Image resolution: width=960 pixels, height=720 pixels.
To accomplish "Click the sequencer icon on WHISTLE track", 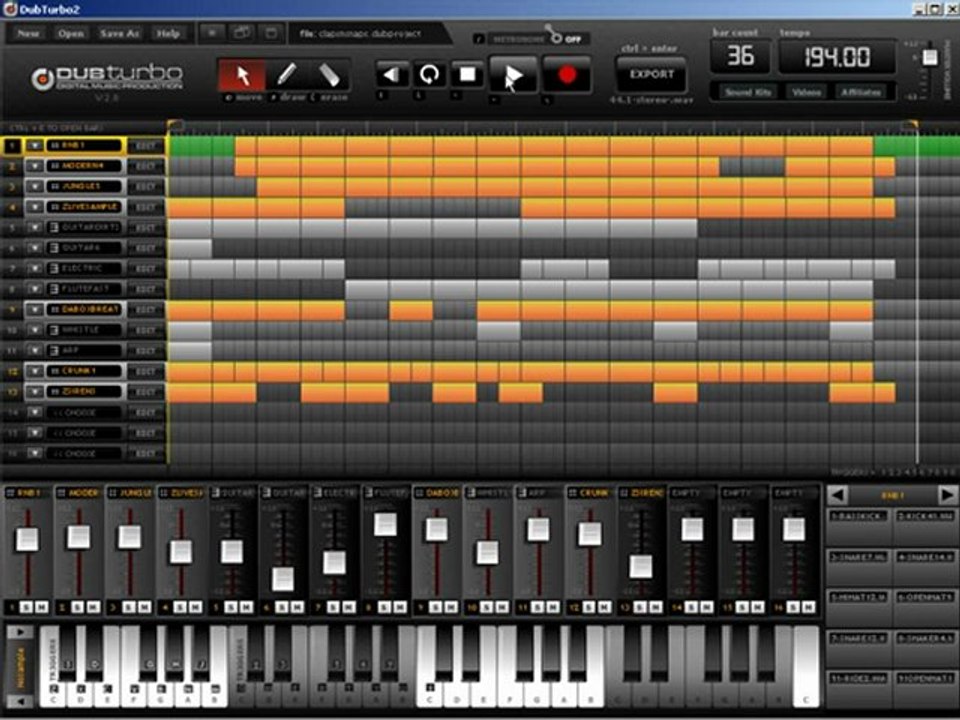I will [x=54, y=331].
